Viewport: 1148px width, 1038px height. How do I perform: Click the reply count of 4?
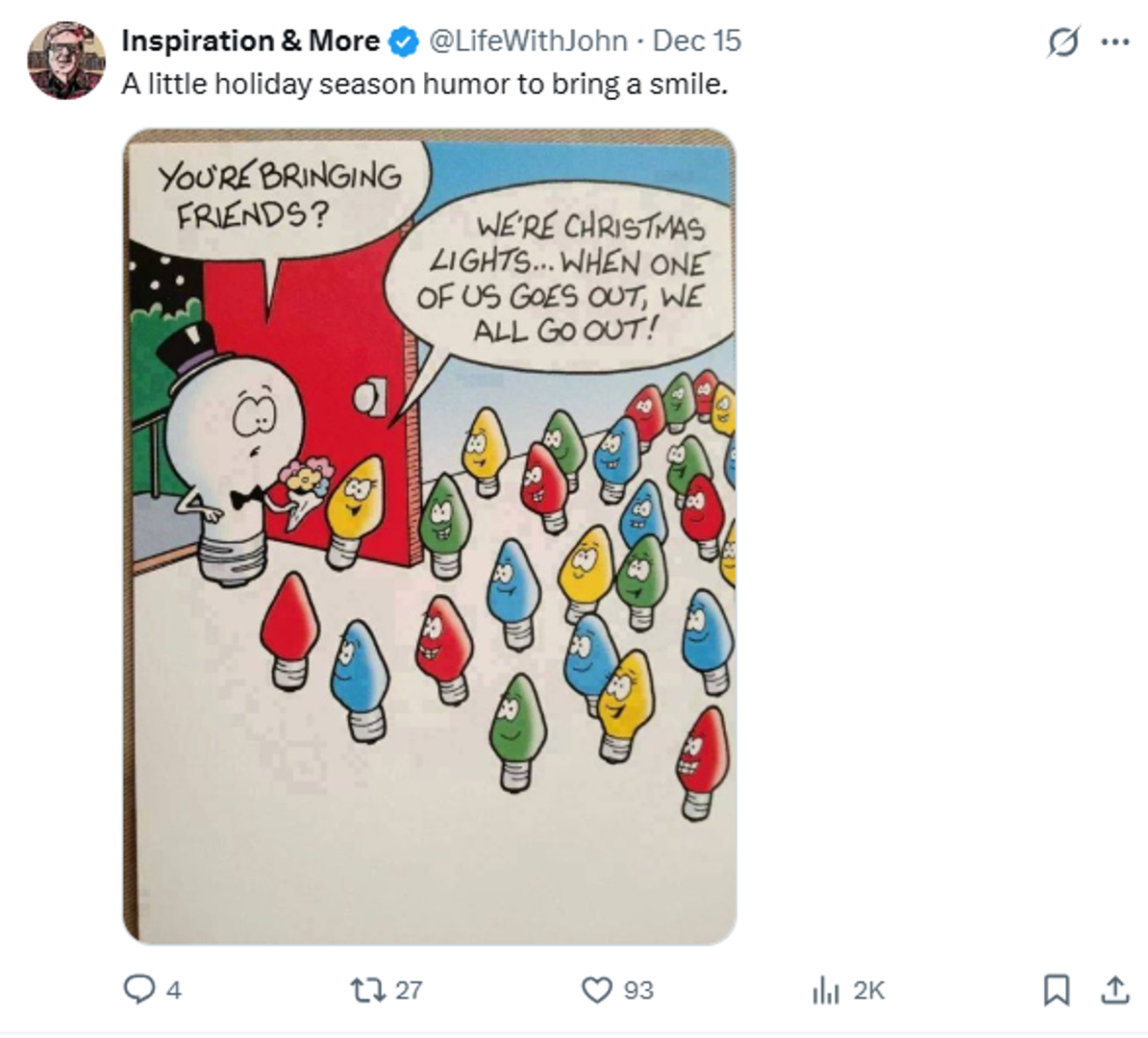(x=174, y=990)
